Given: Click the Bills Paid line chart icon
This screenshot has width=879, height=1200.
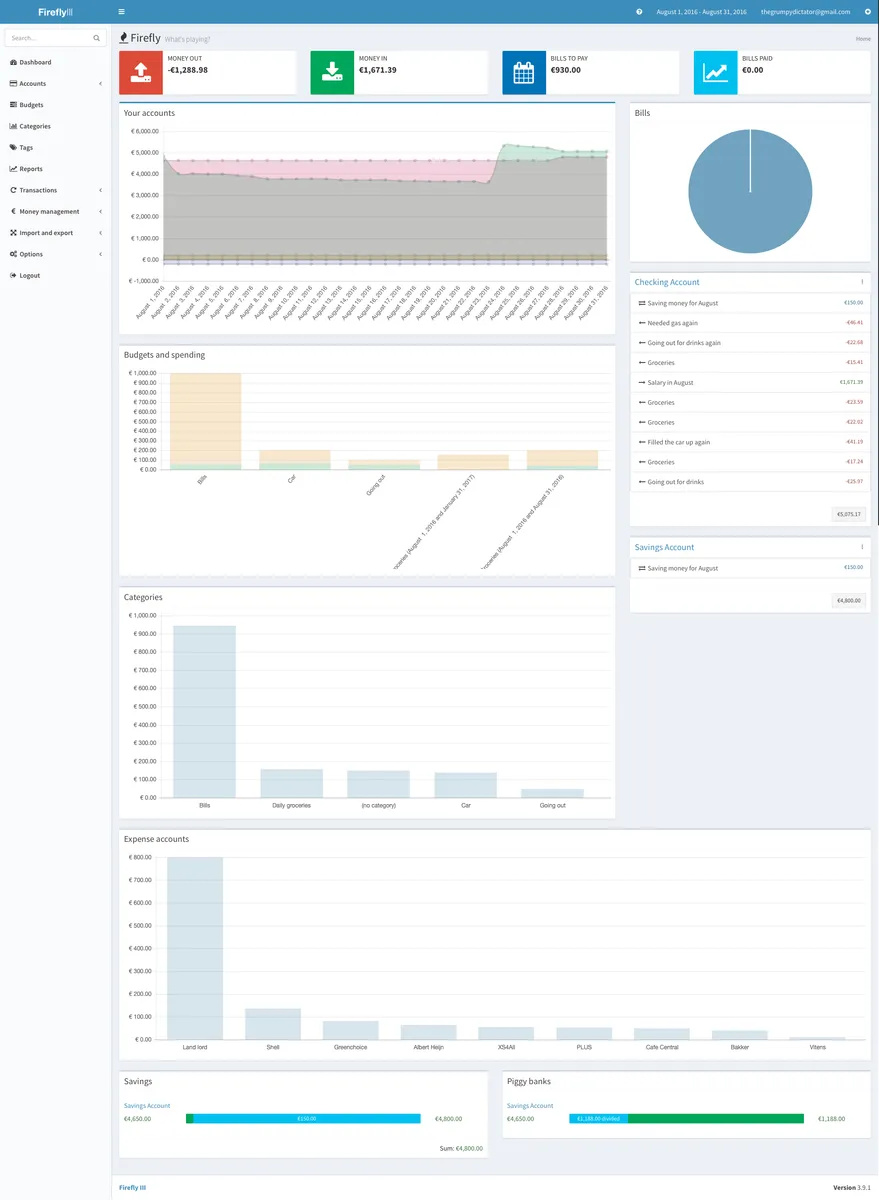Looking at the screenshot, I should (715, 73).
